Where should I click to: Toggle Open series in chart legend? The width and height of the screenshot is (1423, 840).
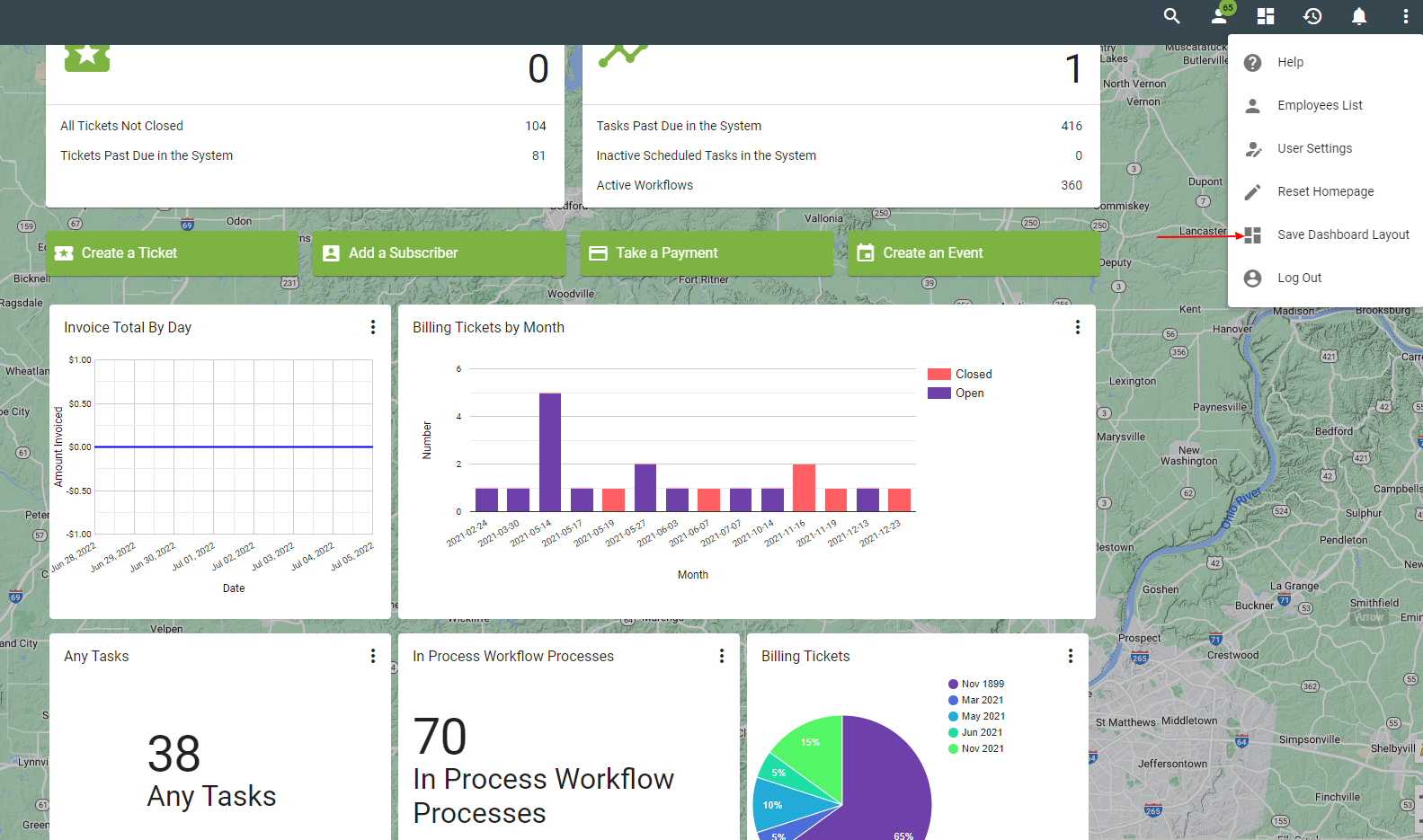(956, 393)
